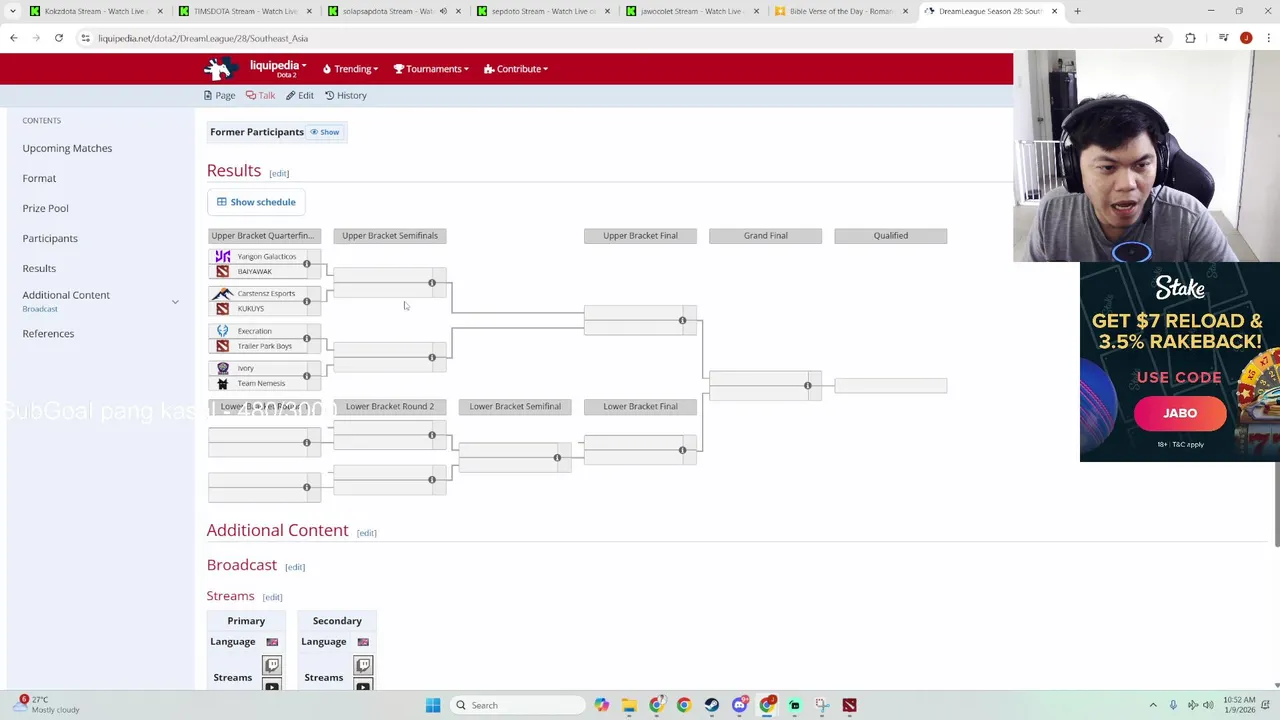
Task: Open info icon of Upper Bracket Final match
Action: (x=682, y=321)
